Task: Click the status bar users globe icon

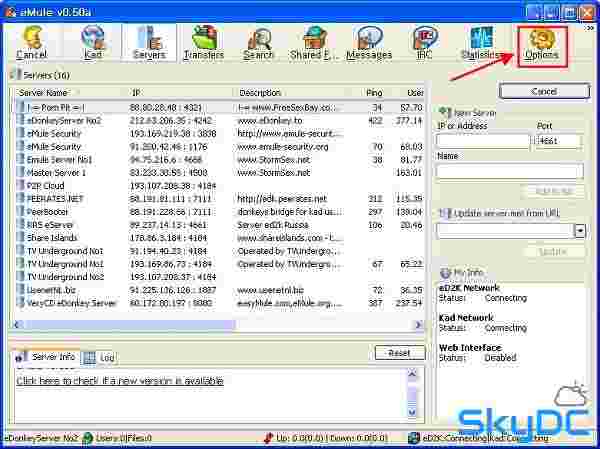Action: coord(88,438)
